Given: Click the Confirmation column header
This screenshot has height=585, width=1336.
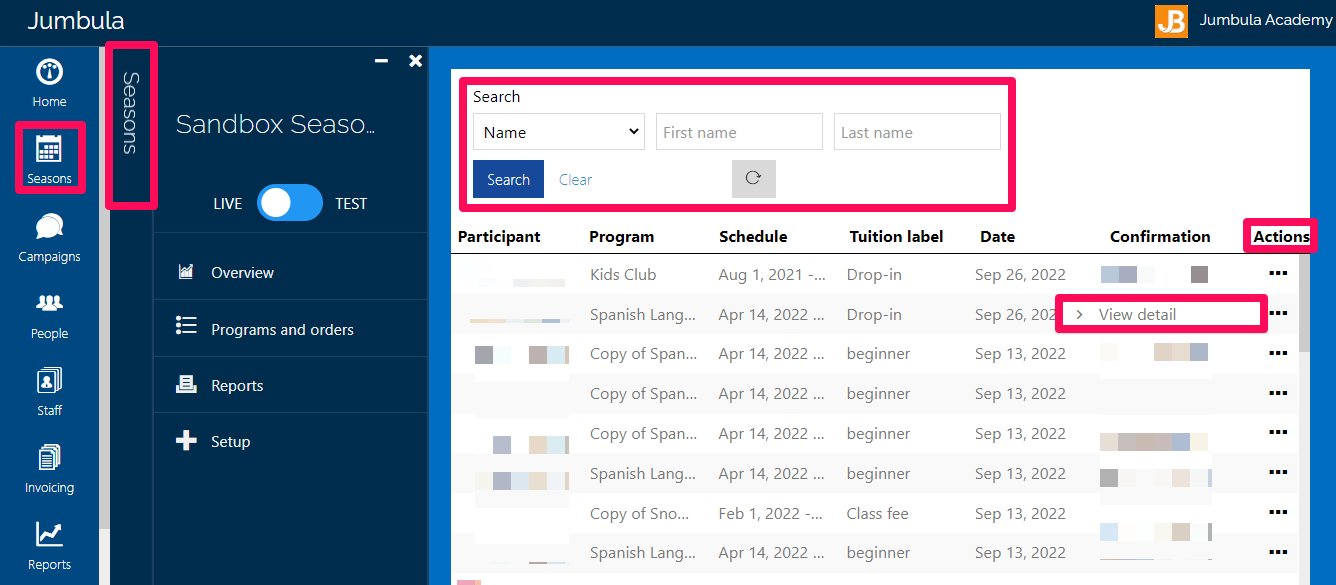Looking at the screenshot, I should tap(1160, 237).
